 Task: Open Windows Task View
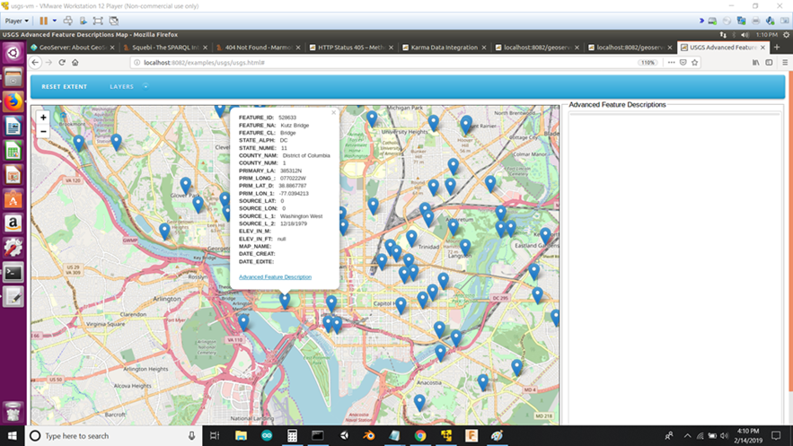(214, 435)
